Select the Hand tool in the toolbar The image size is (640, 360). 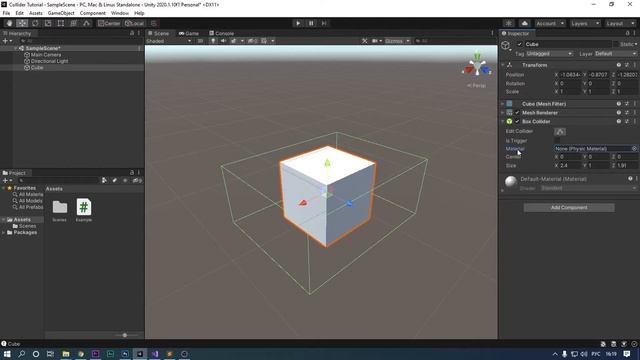click(x=9, y=23)
